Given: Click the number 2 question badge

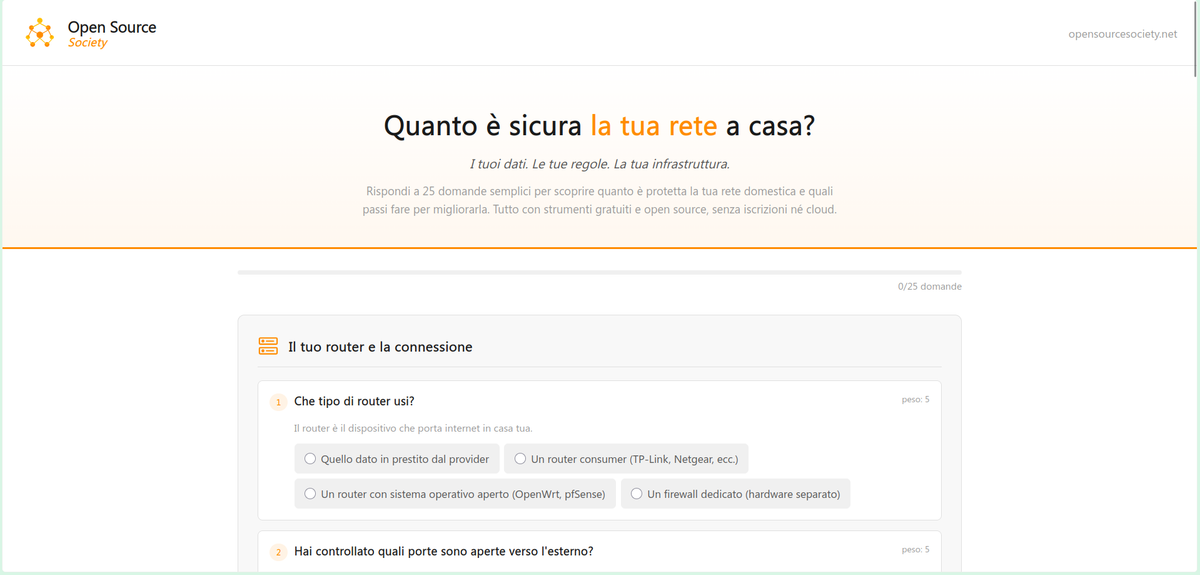Looking at the screenshot, I should [x=279, y=552].
